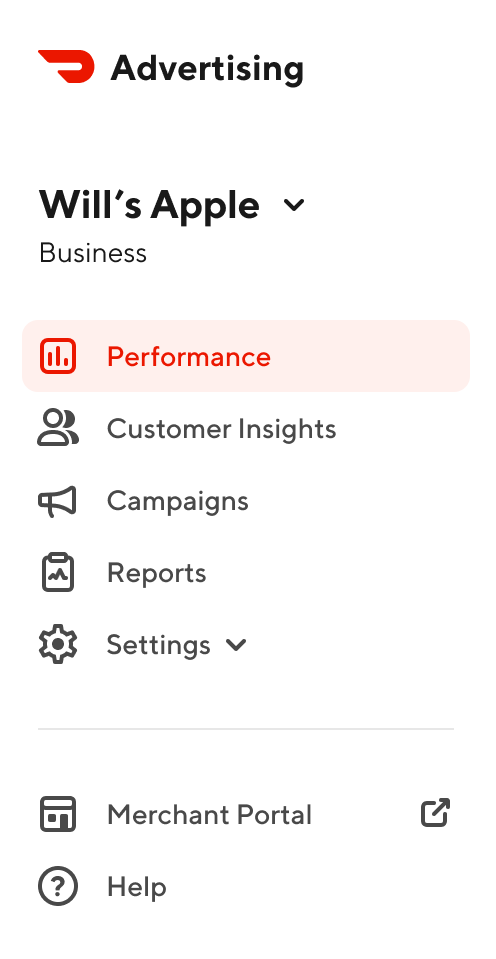The height and width of the screenshot is (959, 496).
Task: Expand the Will's Apple account chevron
Action: [x=294, y=206]
